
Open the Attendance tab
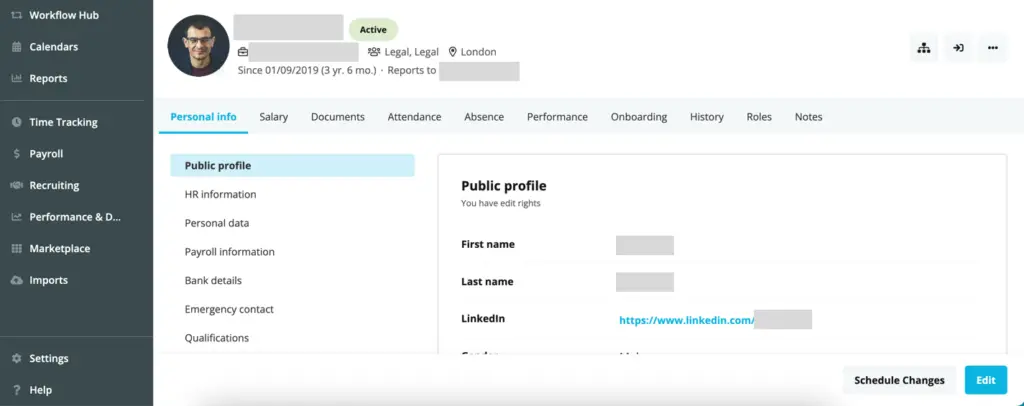pyautogui.click(x=414, y=117)
